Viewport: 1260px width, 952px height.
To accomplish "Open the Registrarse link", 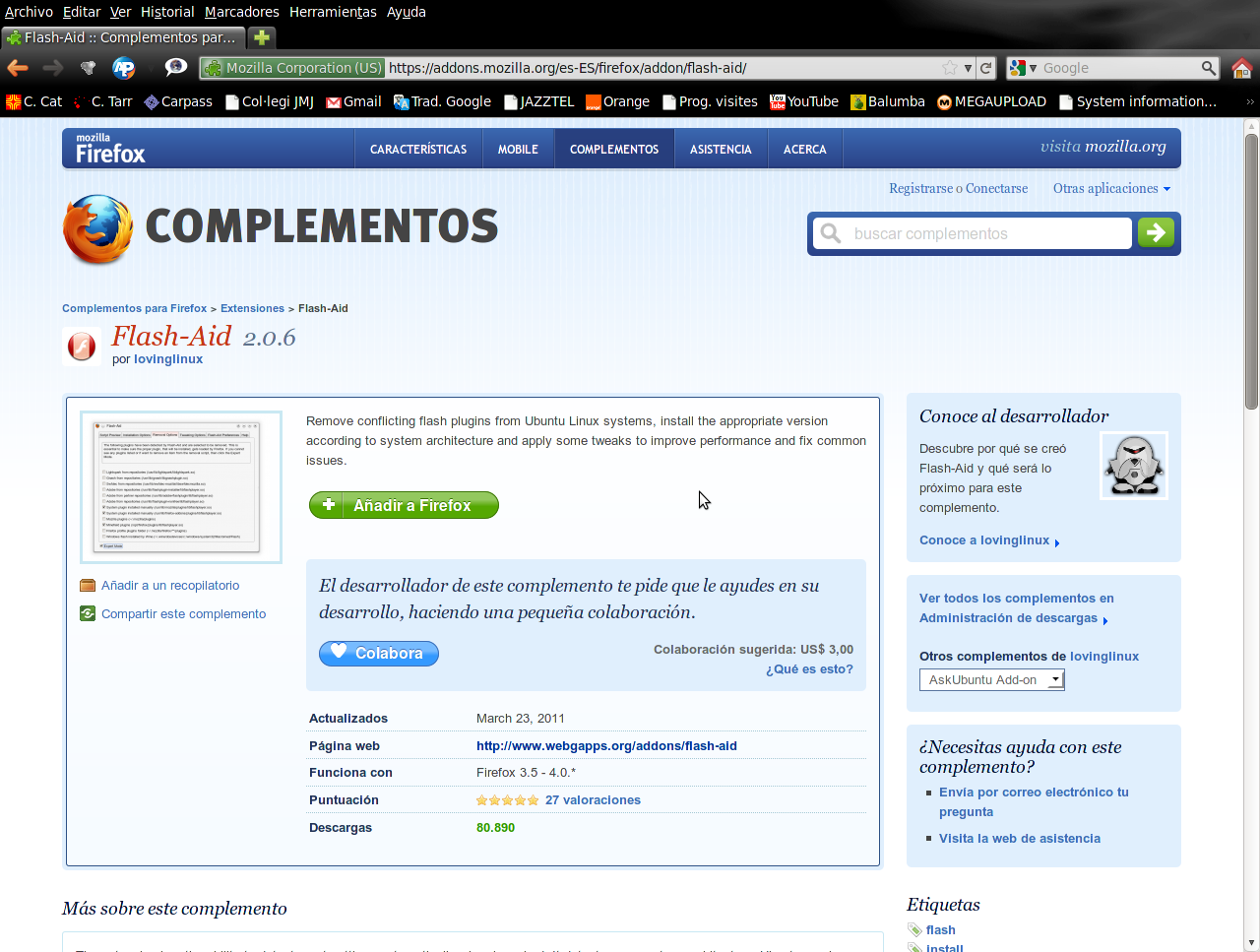I will pos(920,188).
